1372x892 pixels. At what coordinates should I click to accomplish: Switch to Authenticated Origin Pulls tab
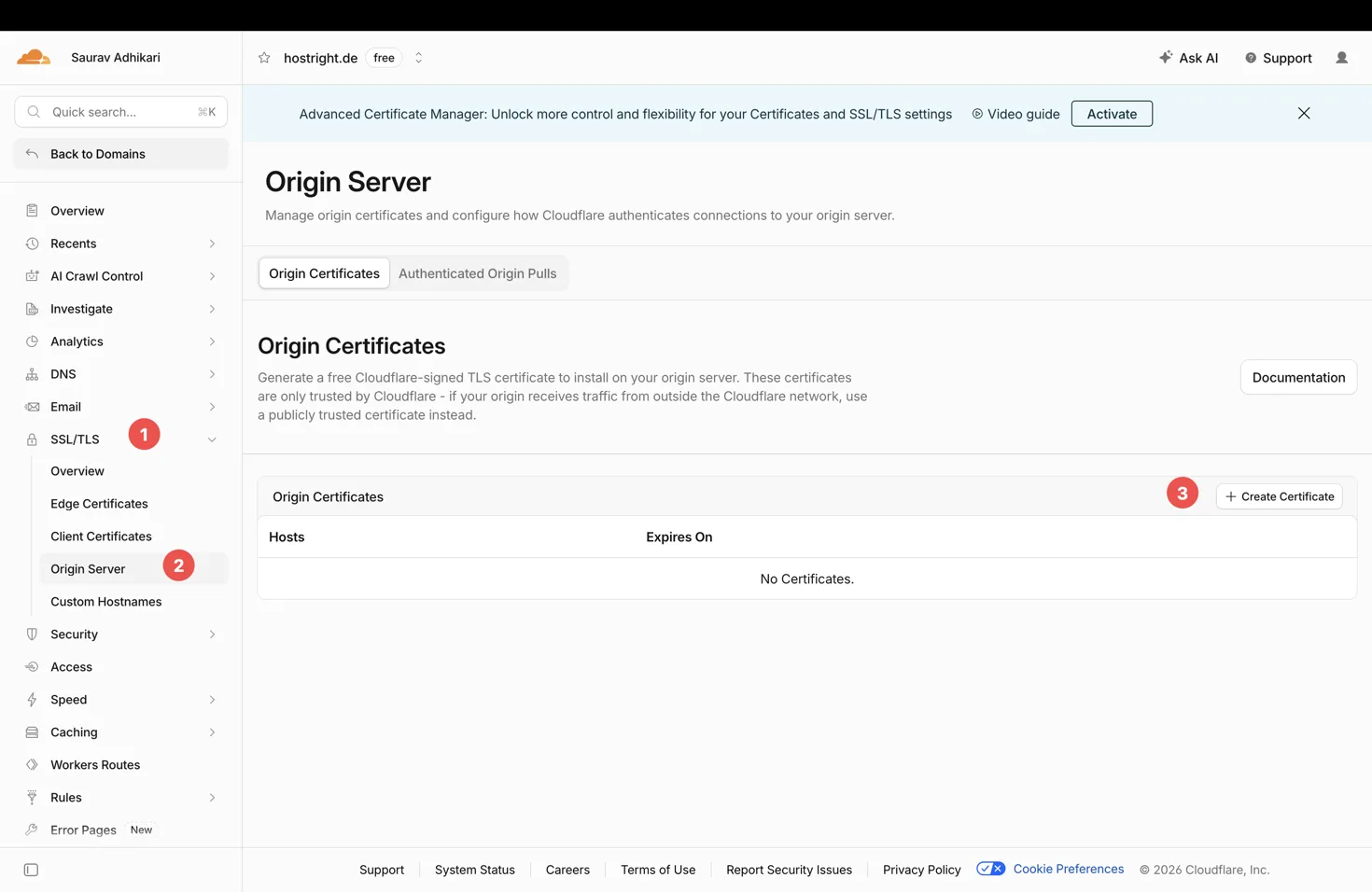477,273
